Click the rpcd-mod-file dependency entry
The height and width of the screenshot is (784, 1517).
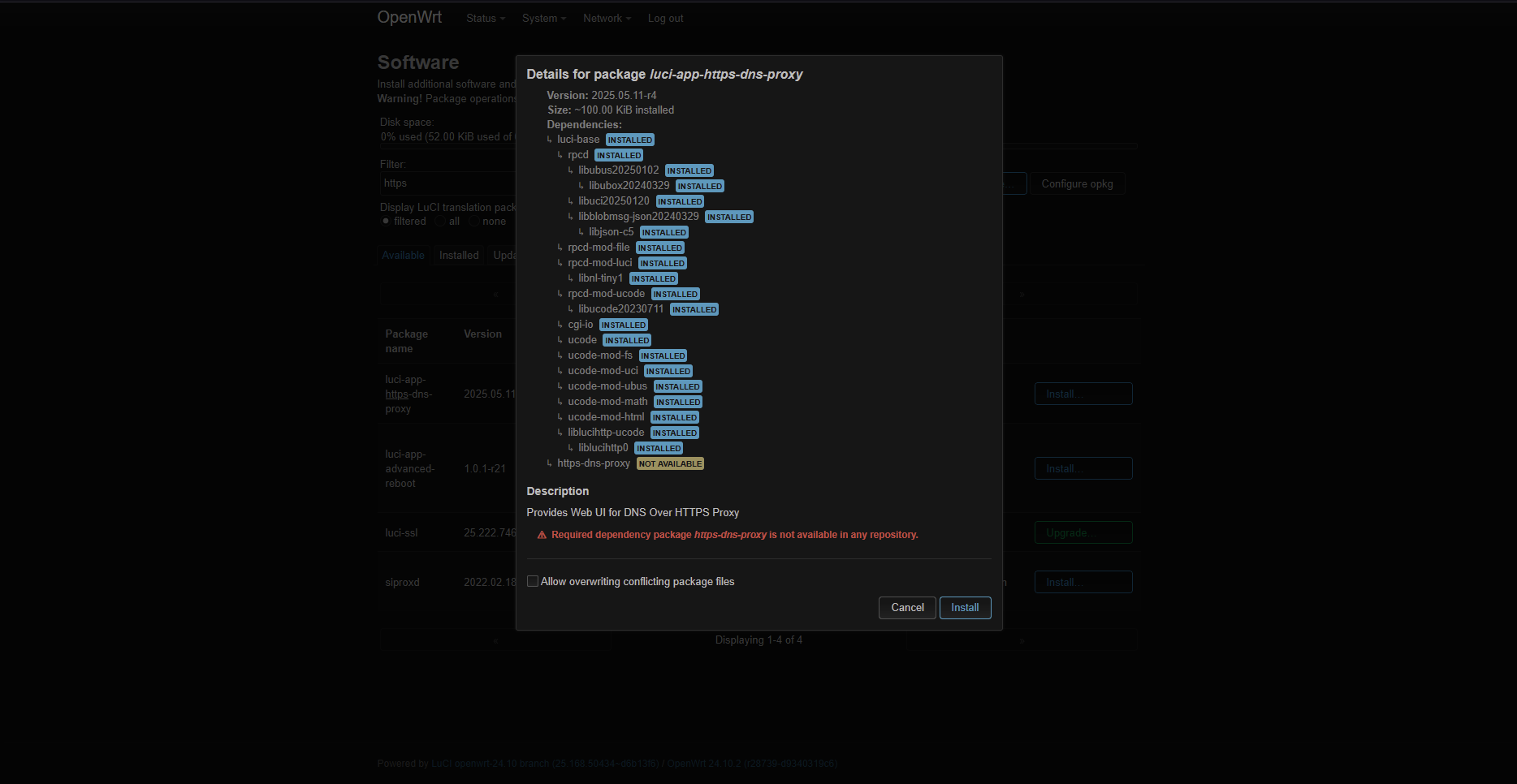click(599, 248)
